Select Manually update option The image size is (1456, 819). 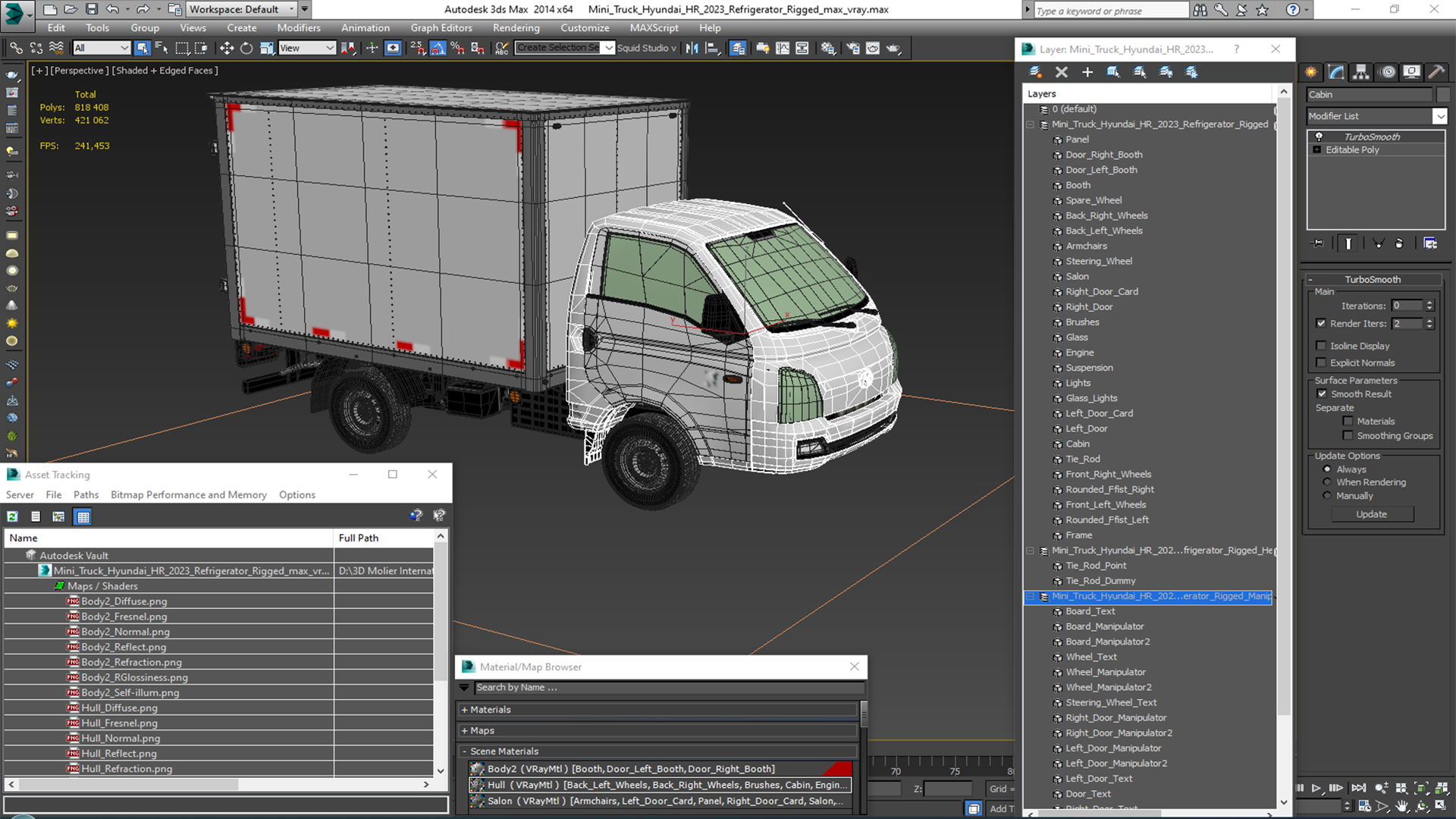pos(1327,496)
